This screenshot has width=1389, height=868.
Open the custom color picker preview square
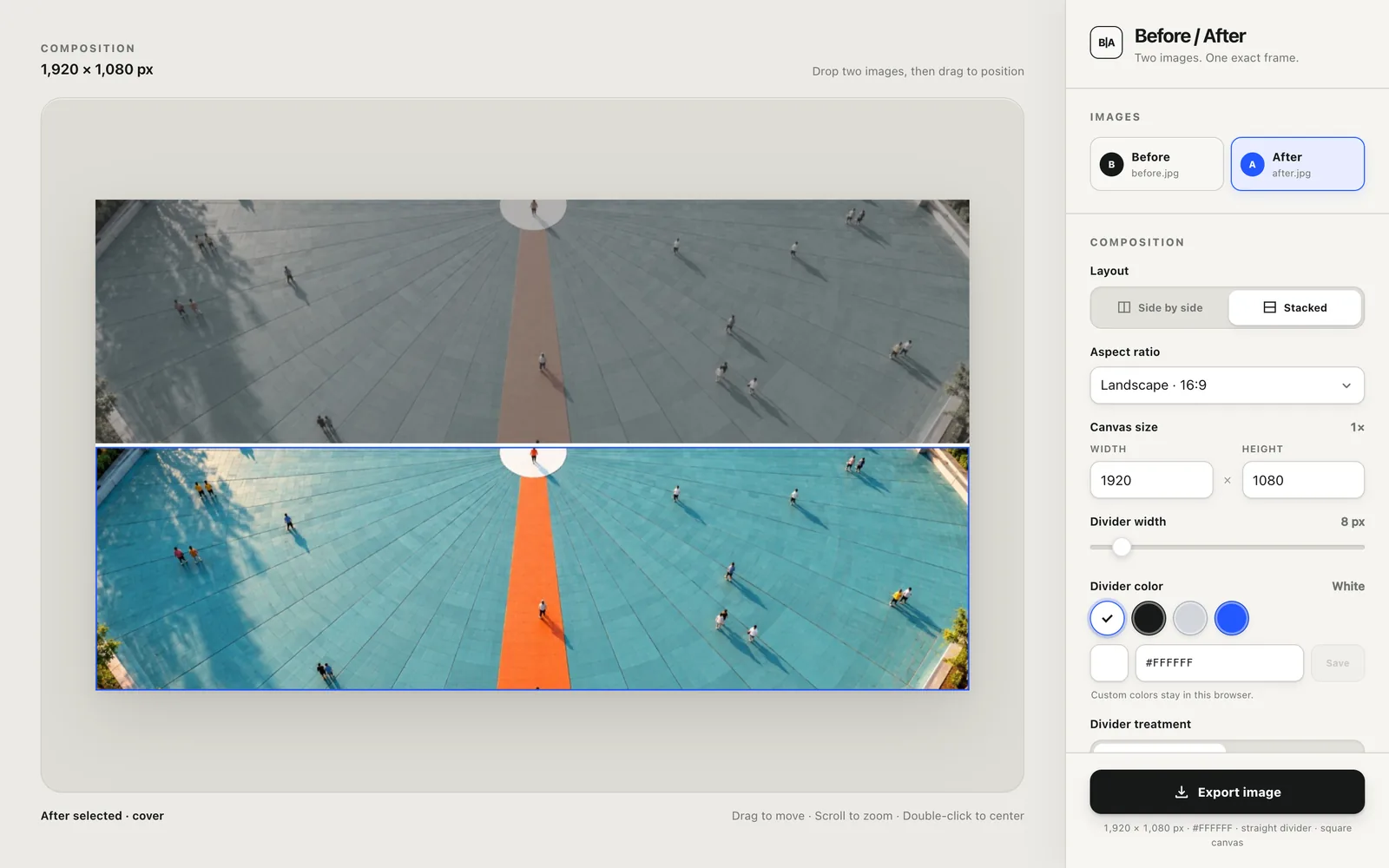pos(1109,663)
